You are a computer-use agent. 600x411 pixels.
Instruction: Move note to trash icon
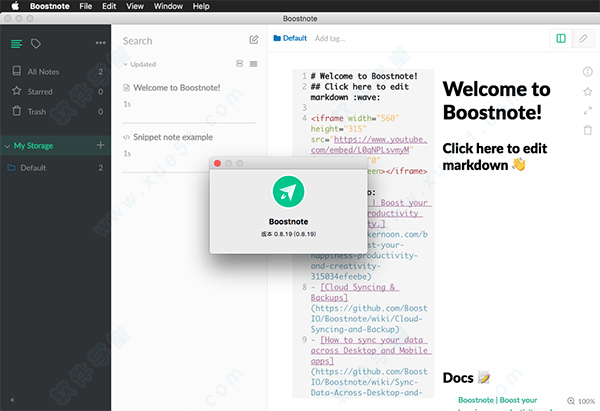587,130
